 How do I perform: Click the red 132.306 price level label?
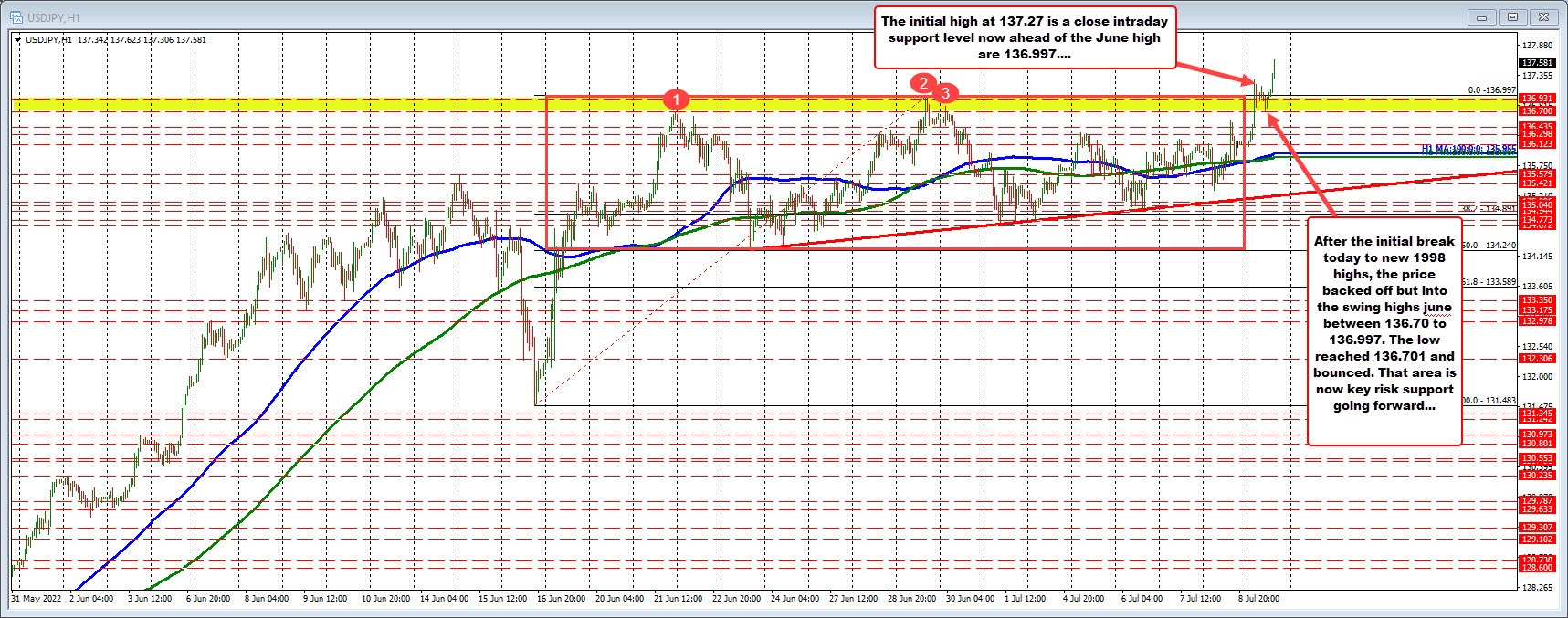(x=1535, y=359)
